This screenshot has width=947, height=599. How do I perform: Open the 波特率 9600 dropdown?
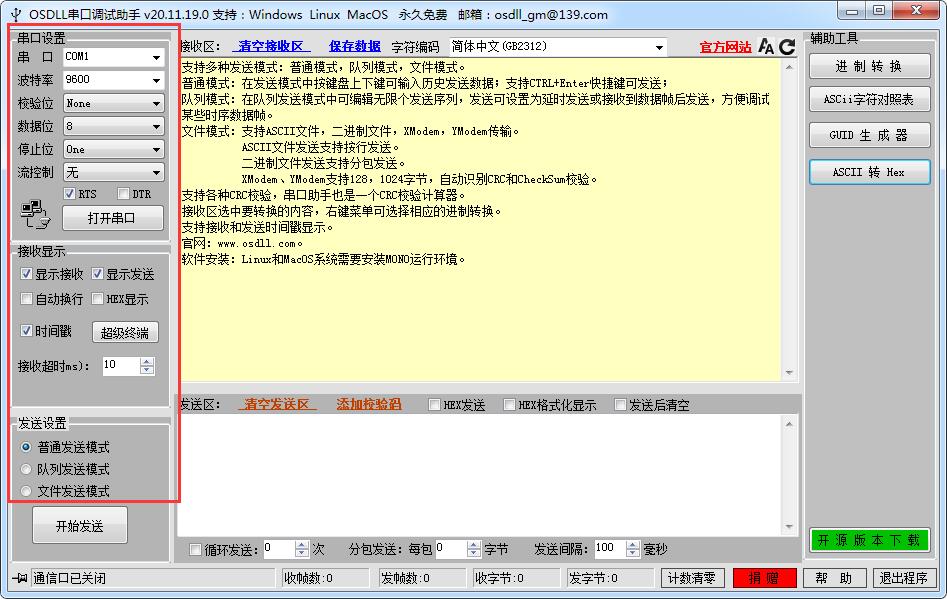pos(114,80)
